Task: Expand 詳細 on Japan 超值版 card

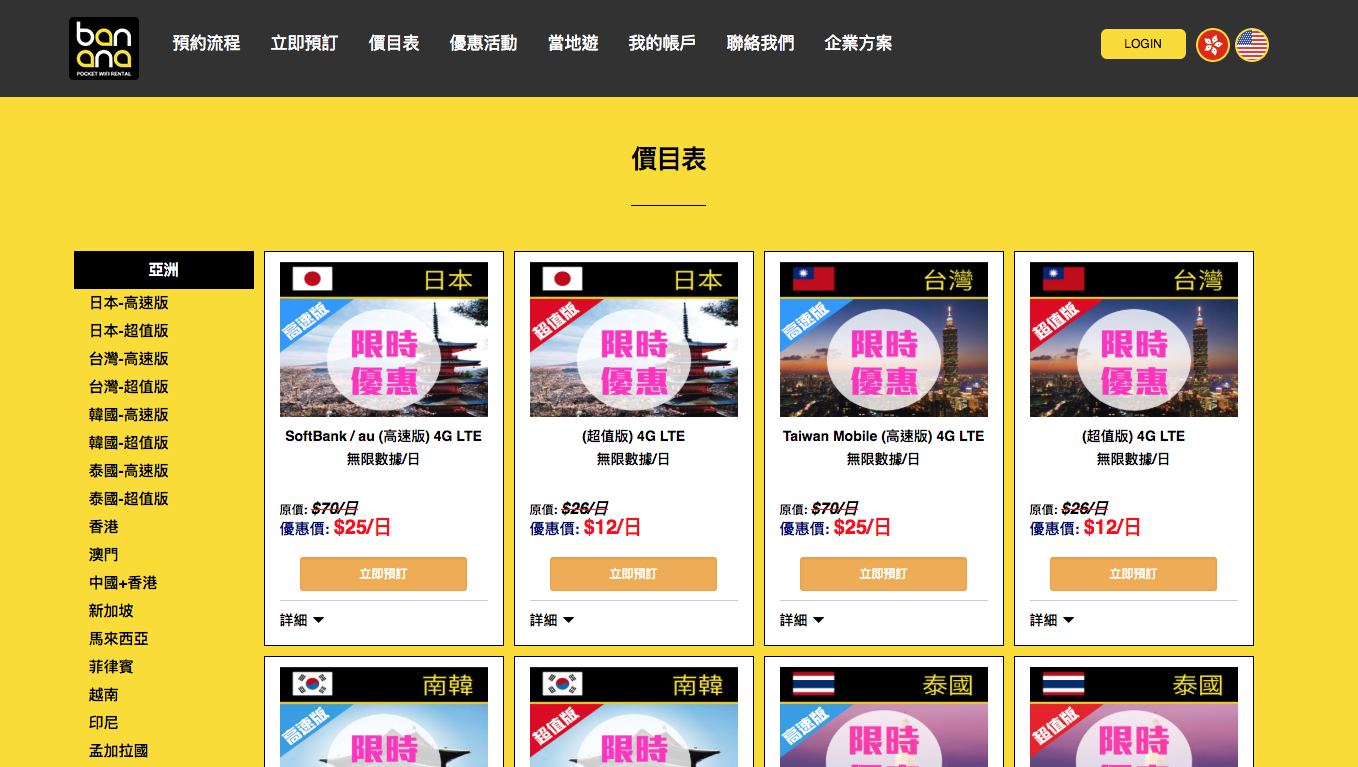Action: [x=552, y=620]
